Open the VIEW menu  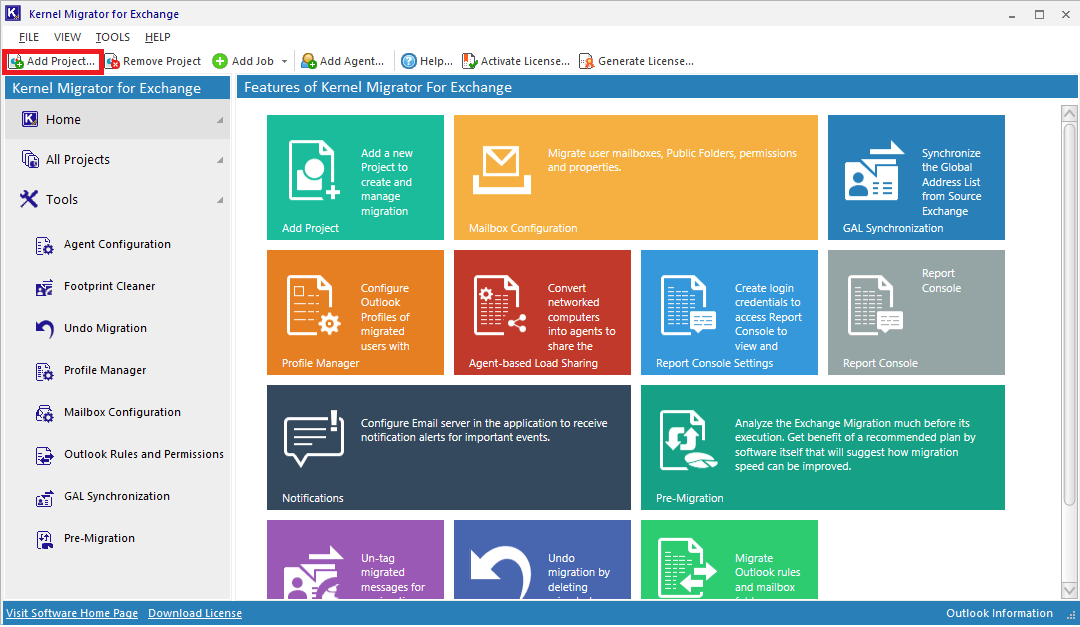tap(68, 37)
